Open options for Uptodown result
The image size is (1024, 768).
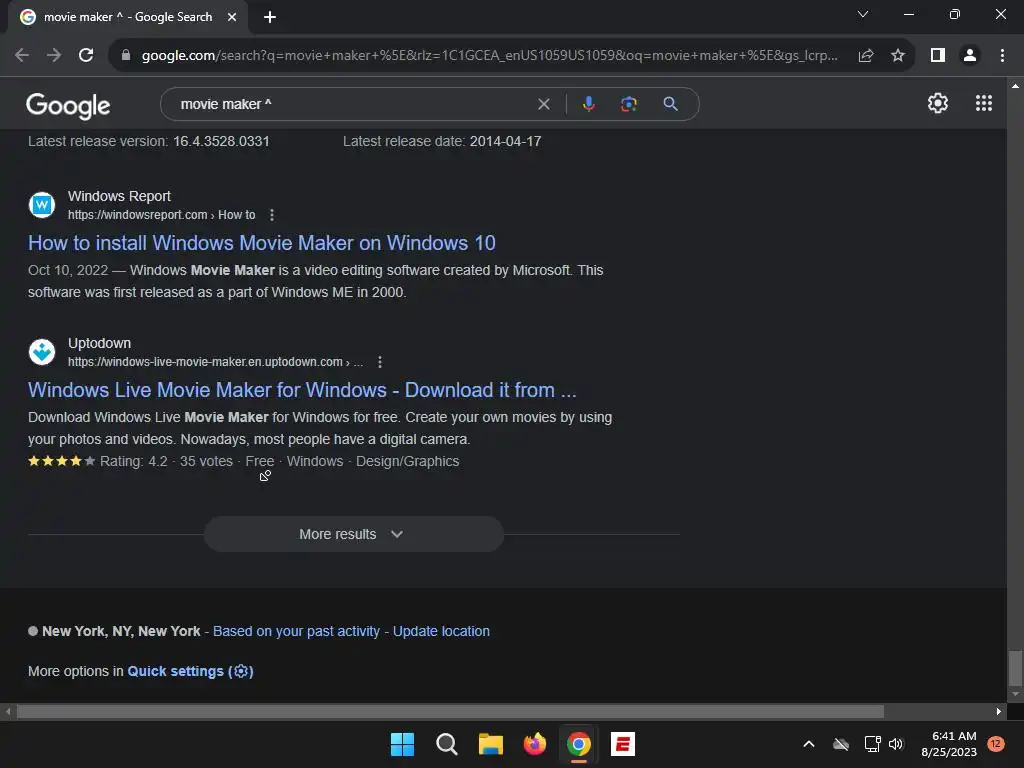pos(379,362)
